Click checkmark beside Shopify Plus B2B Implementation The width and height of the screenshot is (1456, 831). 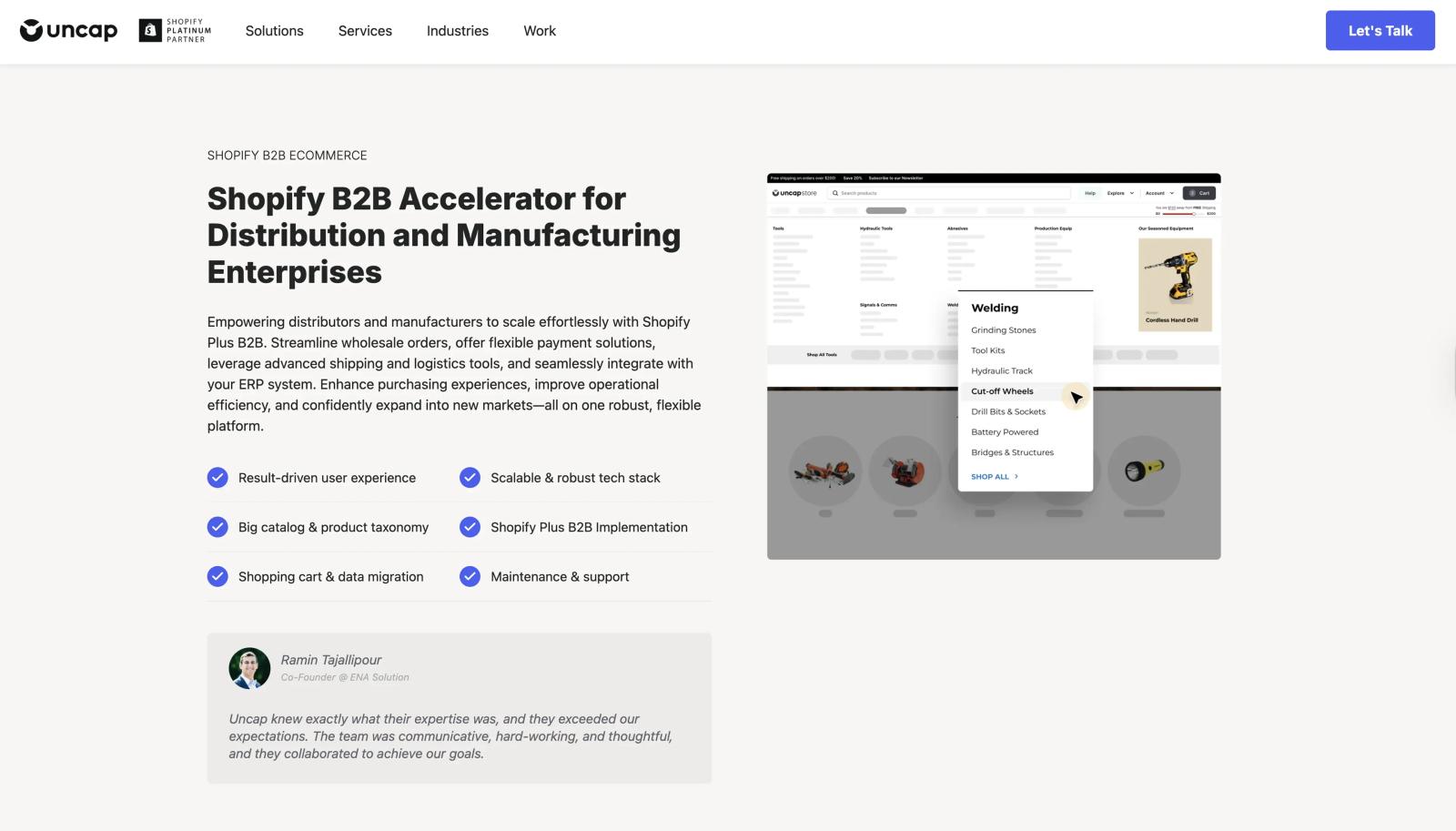(470, 527)
